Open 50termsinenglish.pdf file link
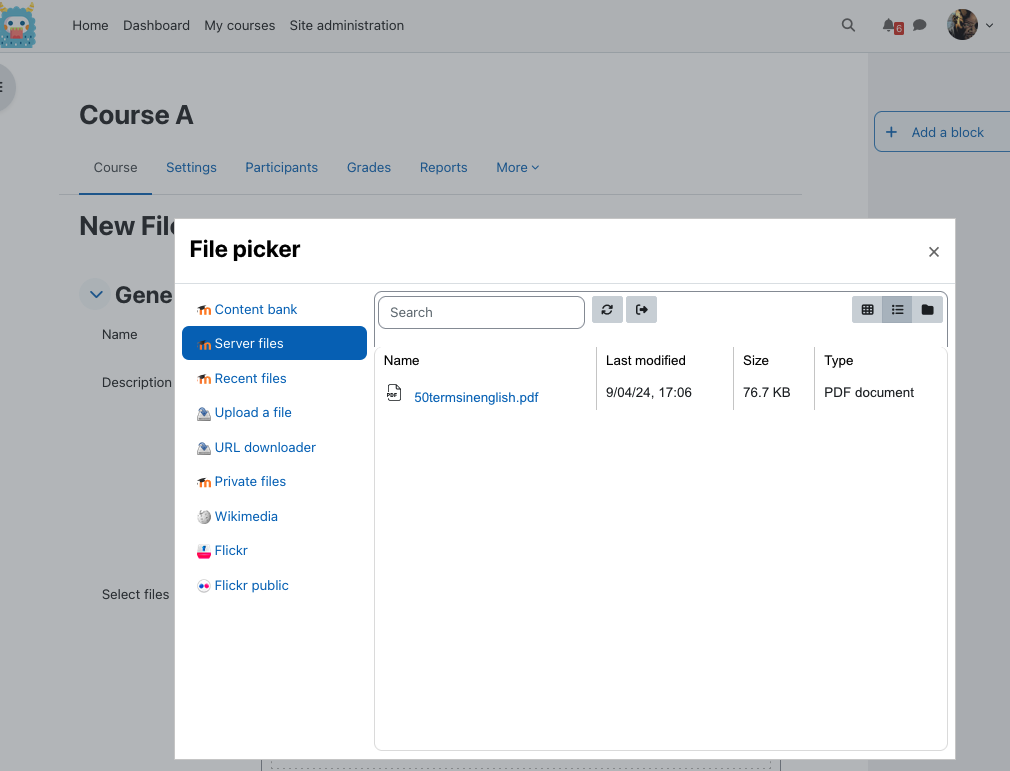 [476, 397]
